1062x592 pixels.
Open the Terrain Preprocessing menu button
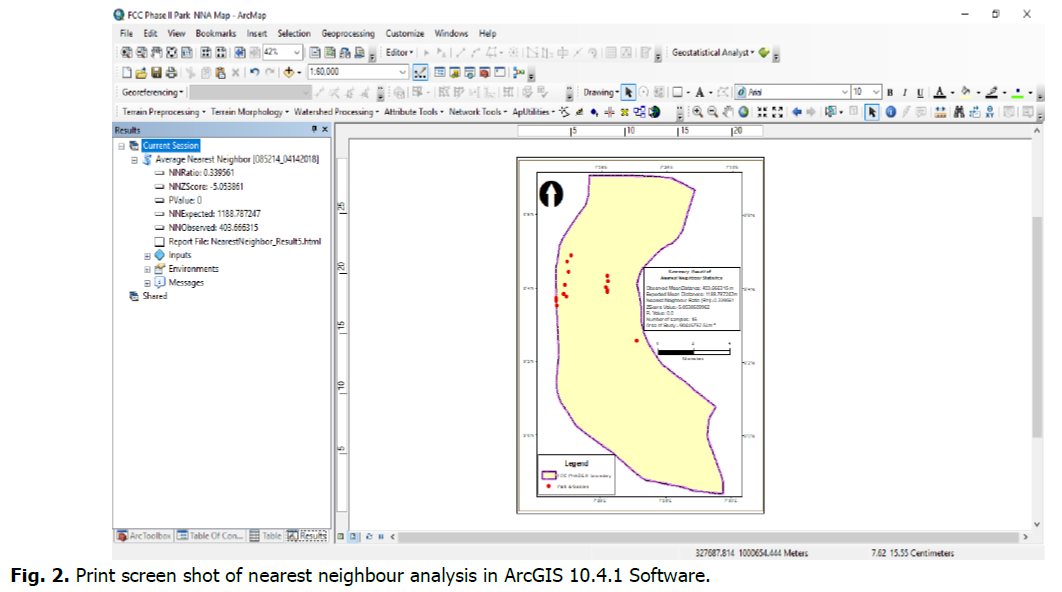tap(163, 112)
